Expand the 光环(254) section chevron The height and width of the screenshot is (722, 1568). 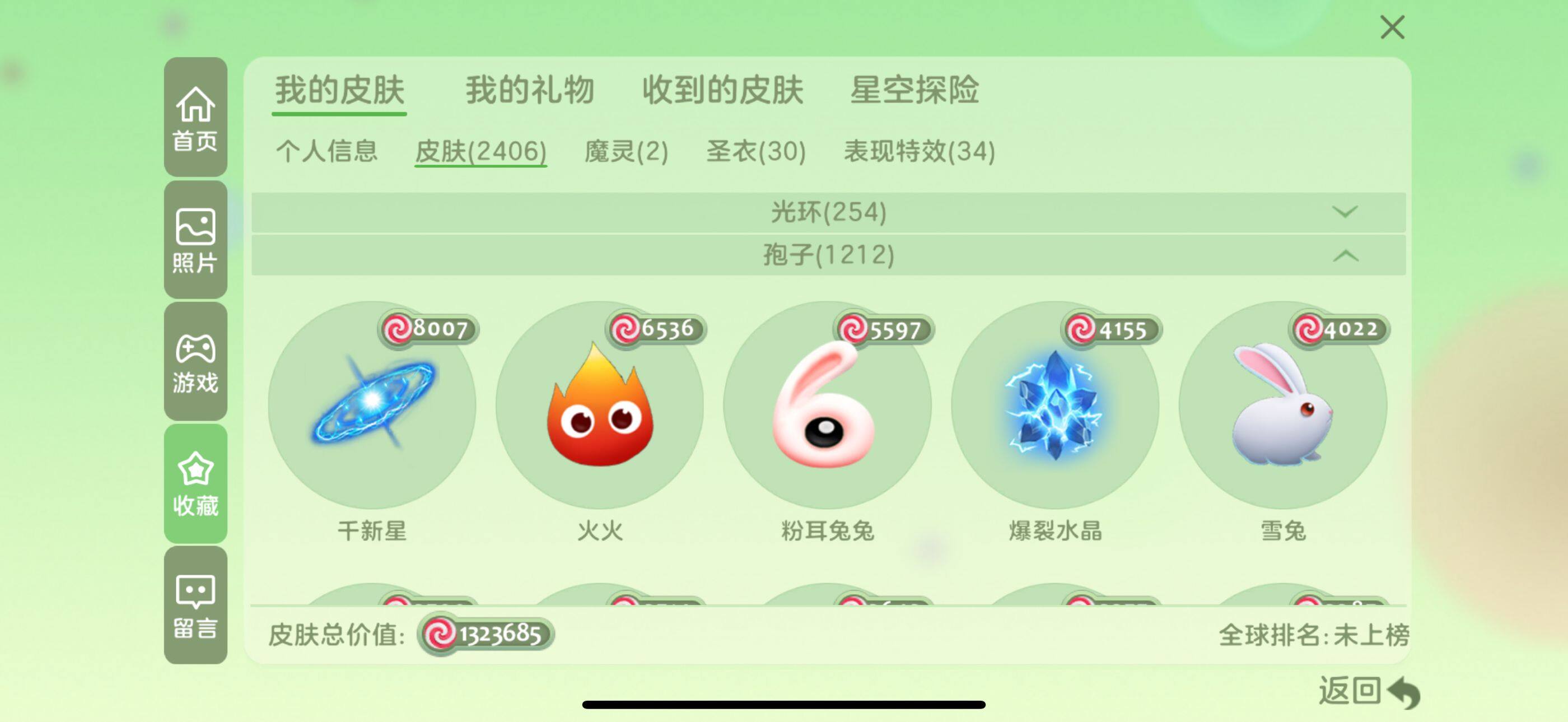pyautogui.click(x=1345, y=212)
